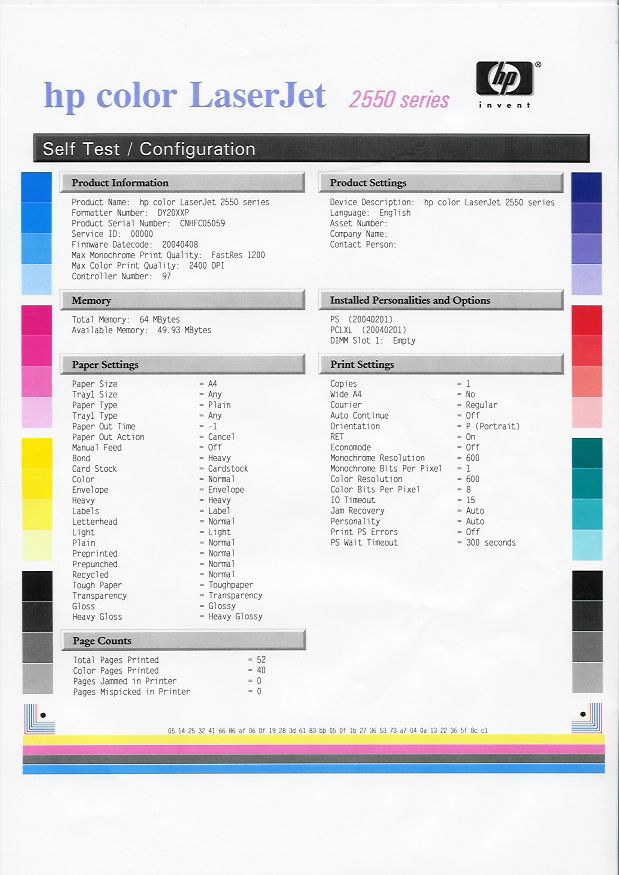
Task: Click the darkest teal swatch on right margin
Action: point(587,453)
